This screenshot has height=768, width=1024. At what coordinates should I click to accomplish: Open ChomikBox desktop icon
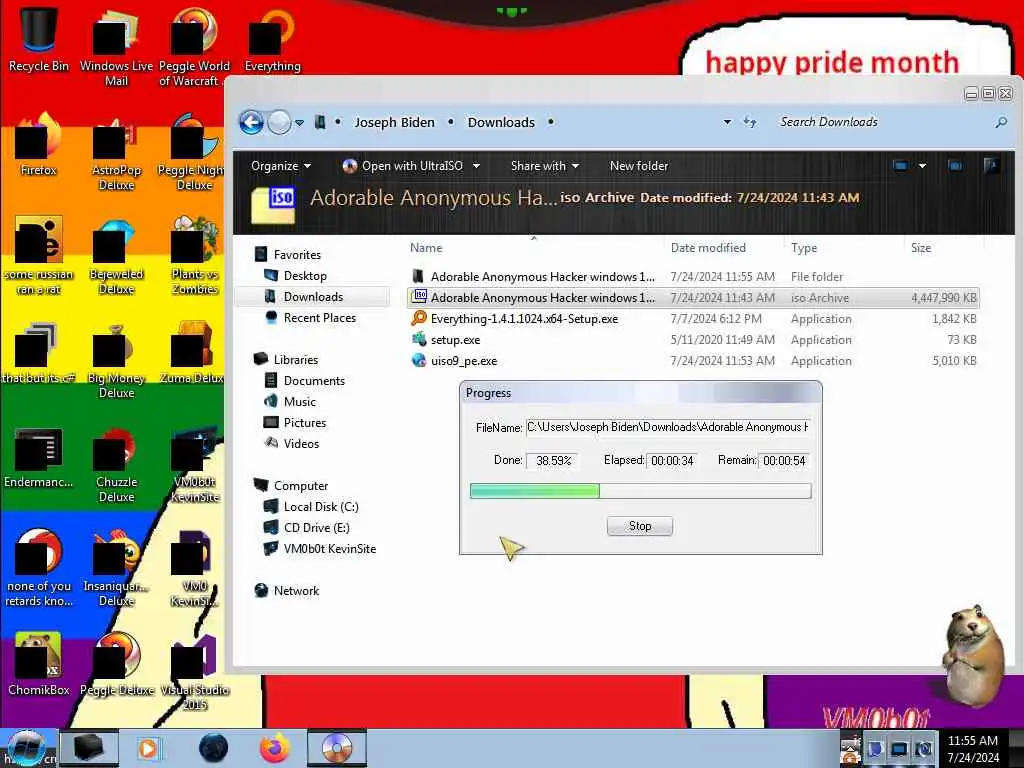[x=39, y=664]
